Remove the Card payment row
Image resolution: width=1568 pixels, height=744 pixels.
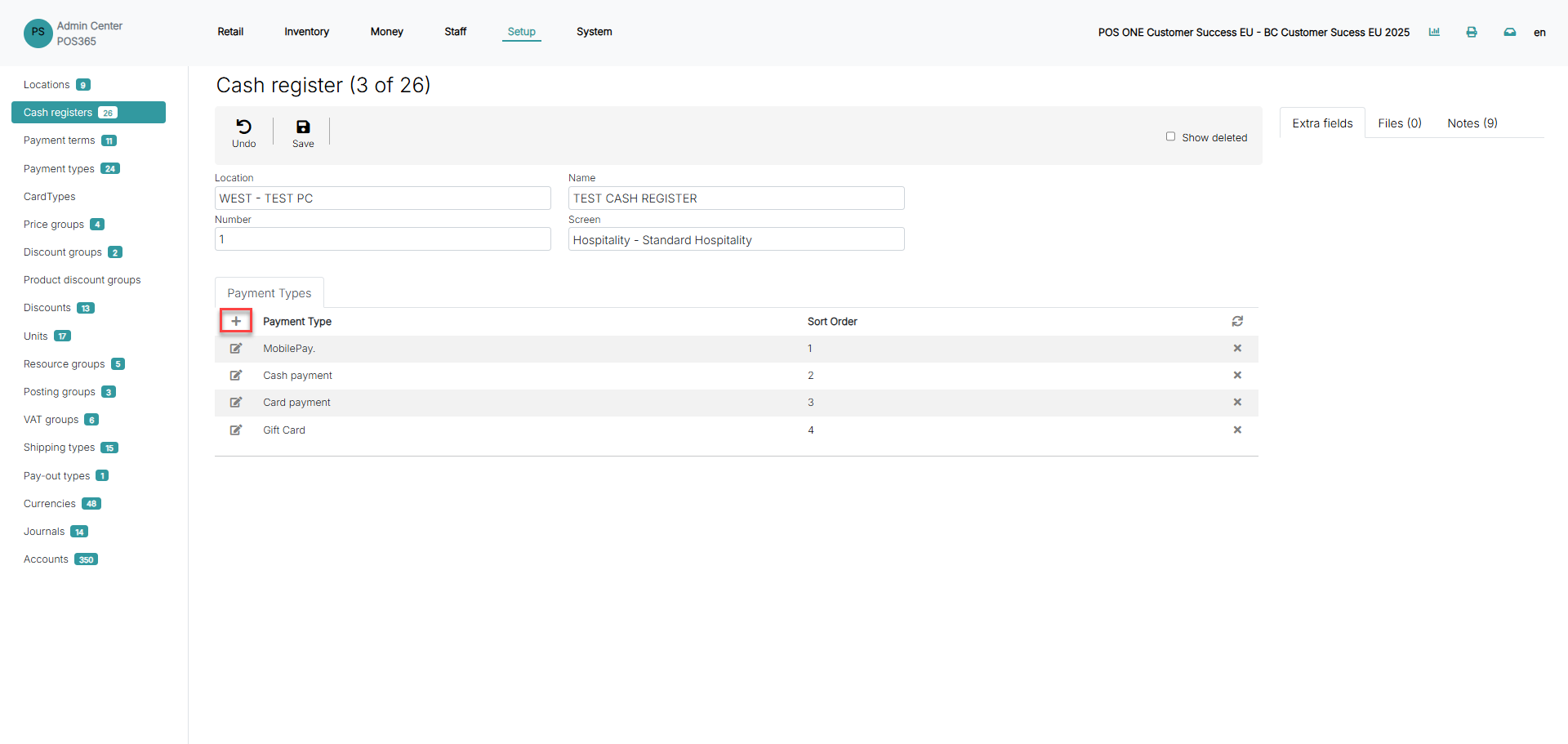point(1237,403)
